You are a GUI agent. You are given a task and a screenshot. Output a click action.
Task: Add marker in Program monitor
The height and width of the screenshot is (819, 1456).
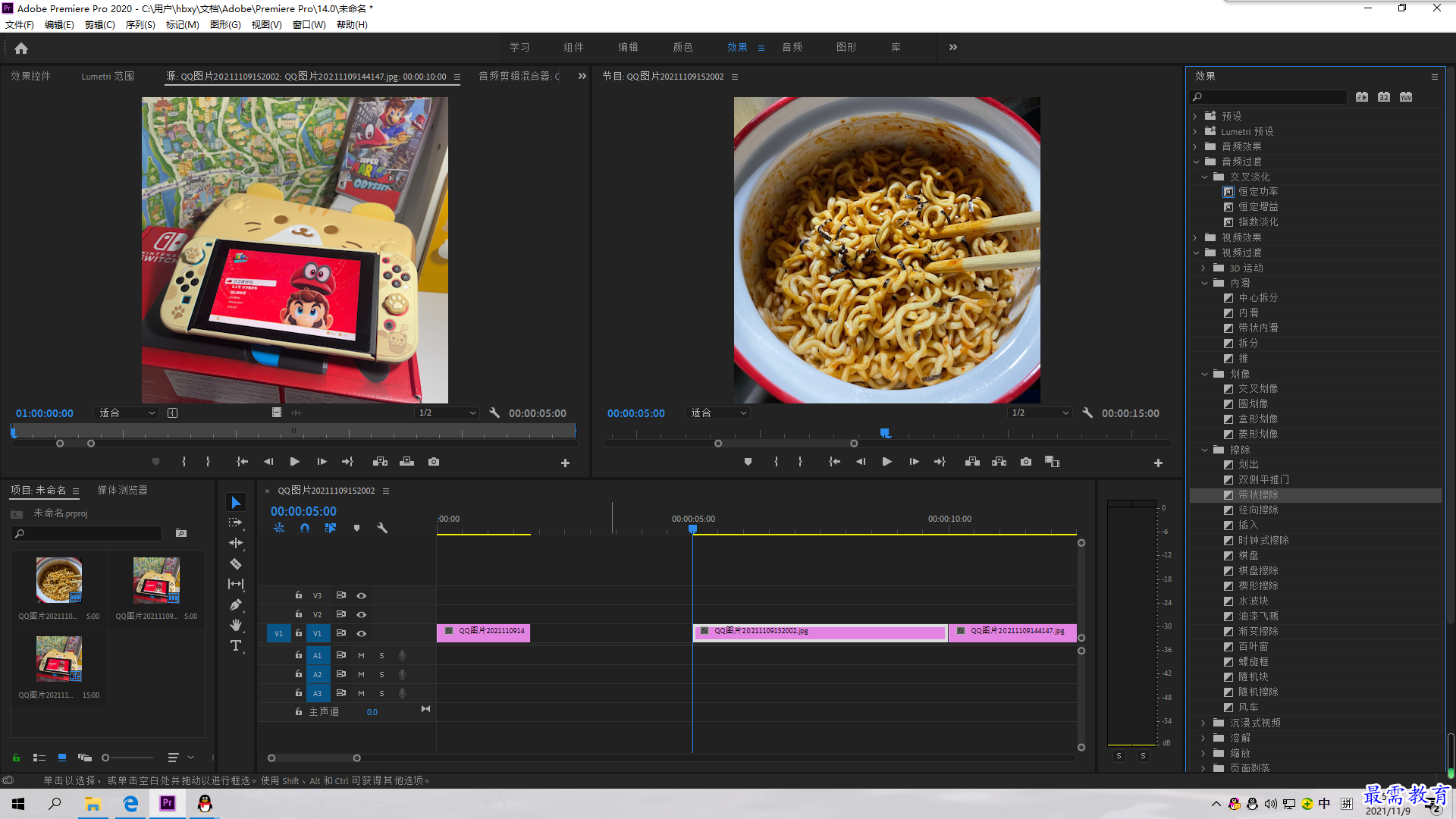pos(748,462)
